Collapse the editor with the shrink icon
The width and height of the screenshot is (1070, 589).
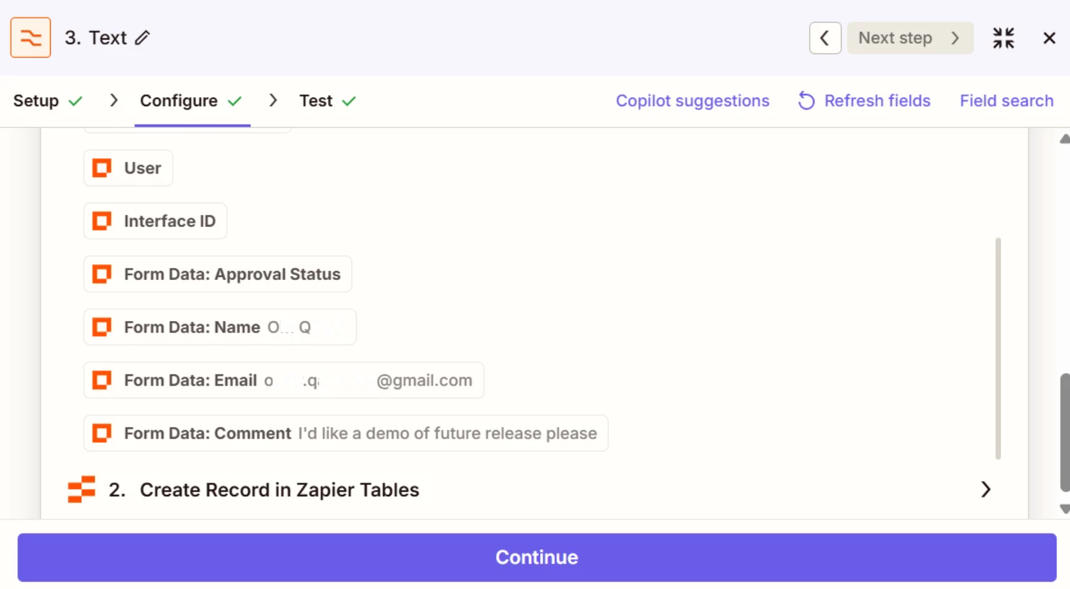point(1003,38)
